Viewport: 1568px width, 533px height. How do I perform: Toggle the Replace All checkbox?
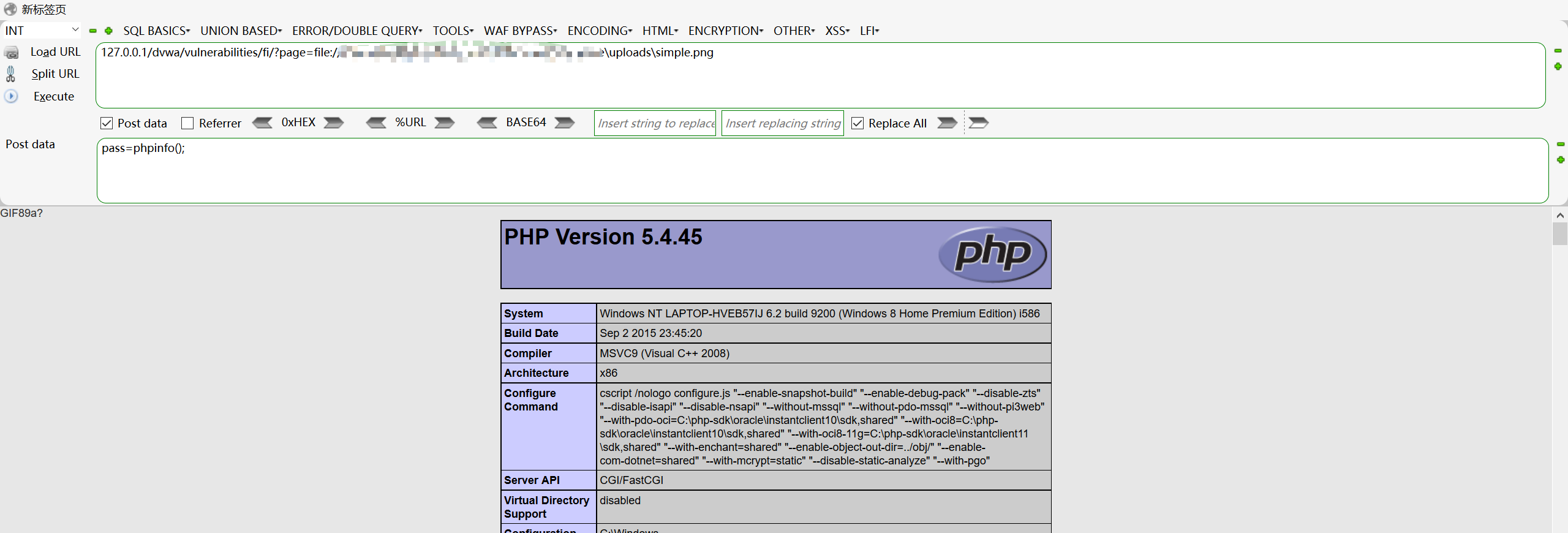click(x=858, y=123)
